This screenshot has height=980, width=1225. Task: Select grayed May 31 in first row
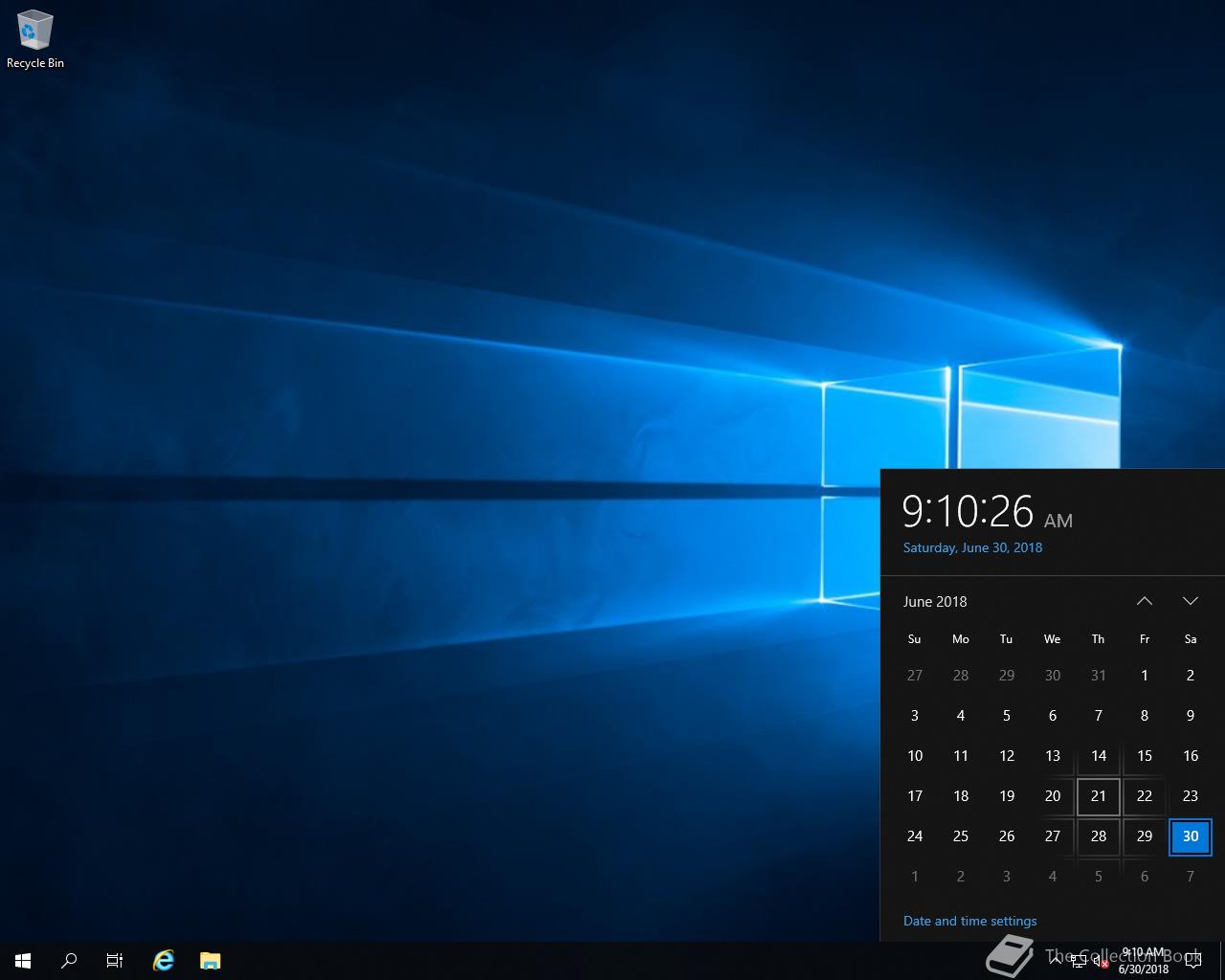click(1099, 676)
